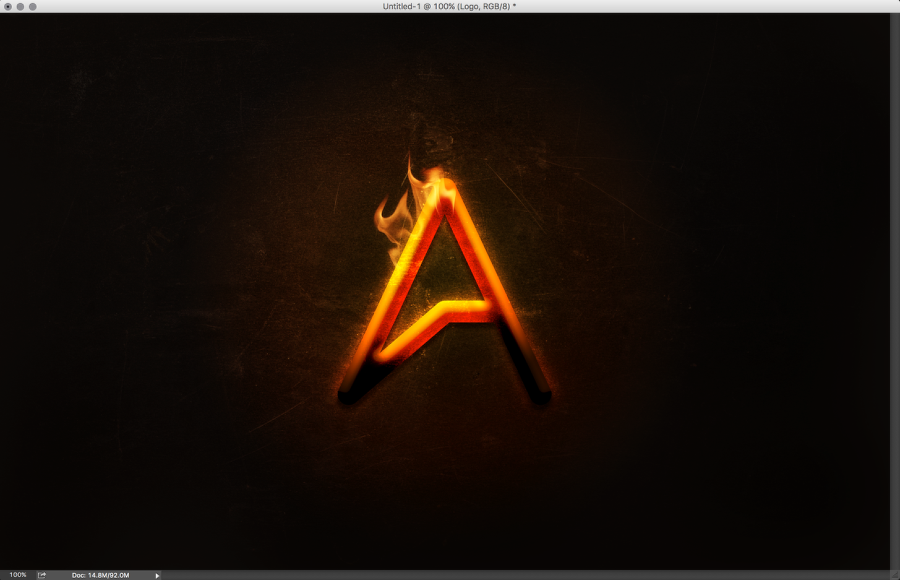The image size is (900, 580).
Task: Click the window resize grip in bottom-right corner
Action: click(894, 575)
